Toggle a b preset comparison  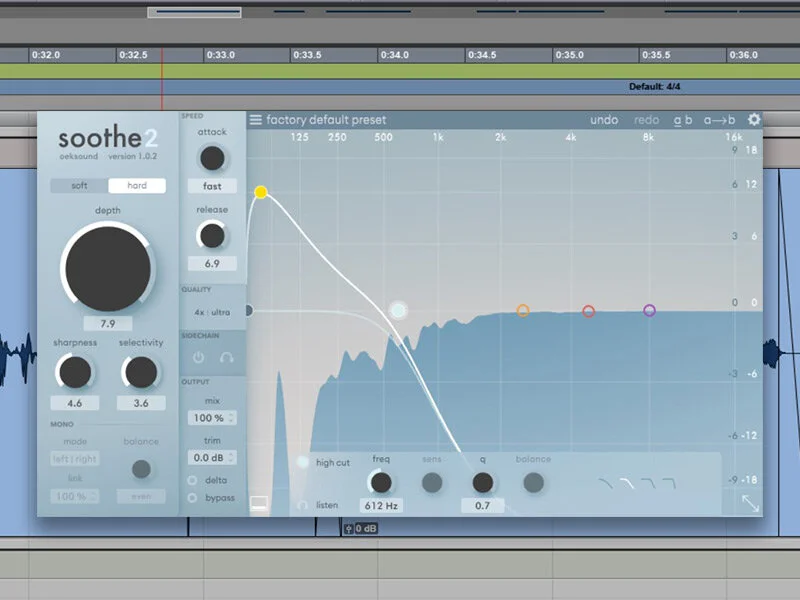click(683, 120)
